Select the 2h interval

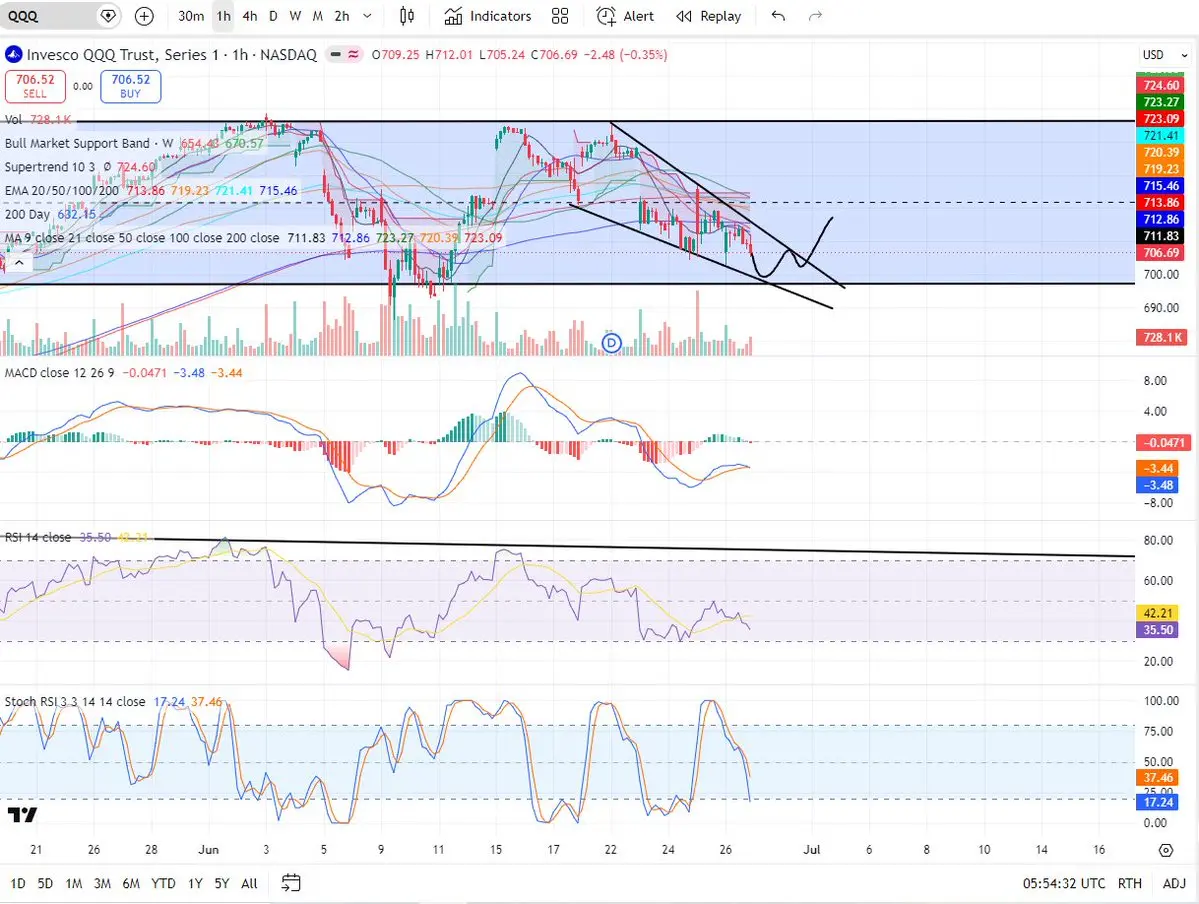[342, 16]
